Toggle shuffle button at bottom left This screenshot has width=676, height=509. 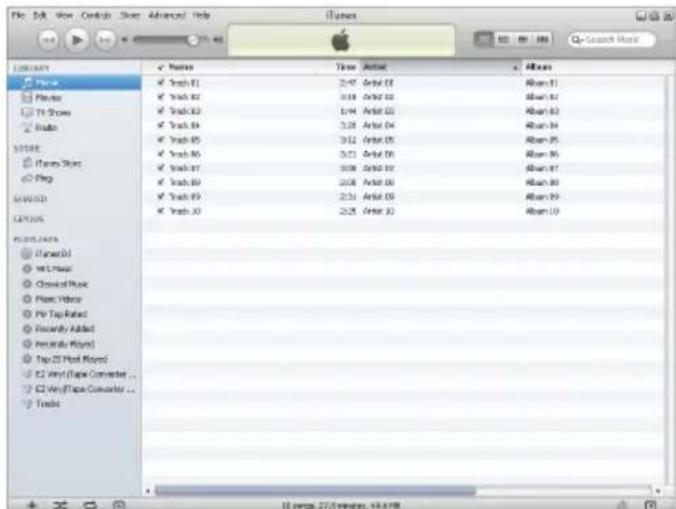click(x=60, y=504)
